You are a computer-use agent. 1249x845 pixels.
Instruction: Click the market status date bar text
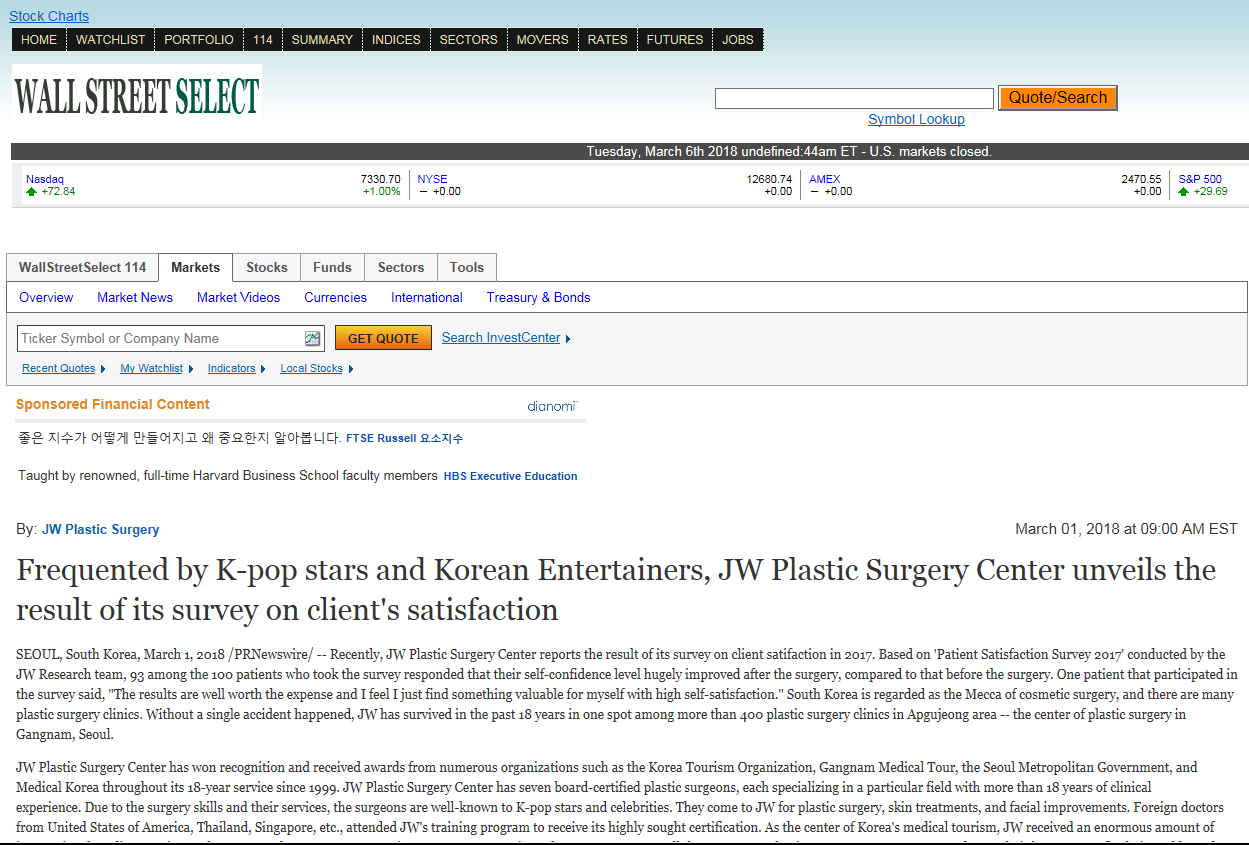[x=788, y=152]
